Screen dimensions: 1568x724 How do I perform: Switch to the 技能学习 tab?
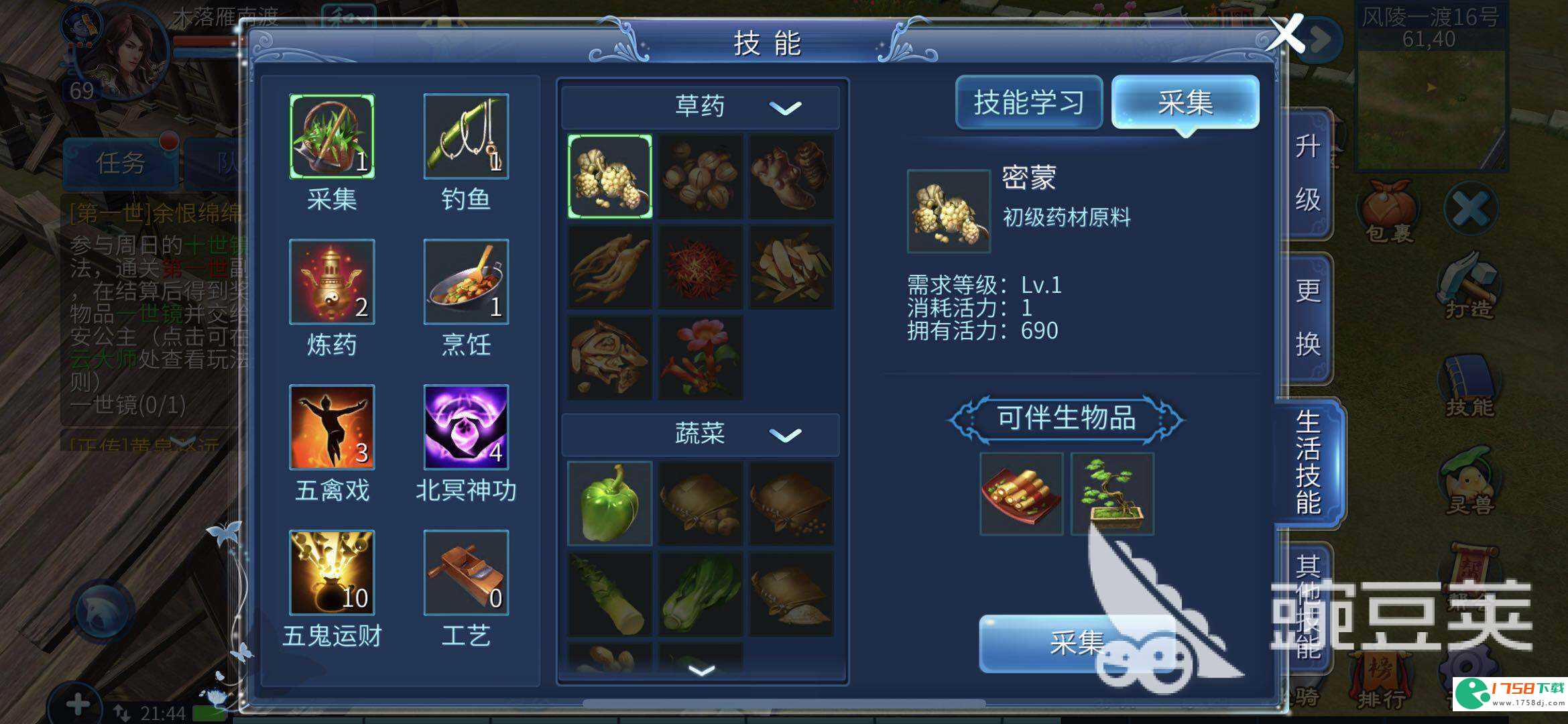1029,103
